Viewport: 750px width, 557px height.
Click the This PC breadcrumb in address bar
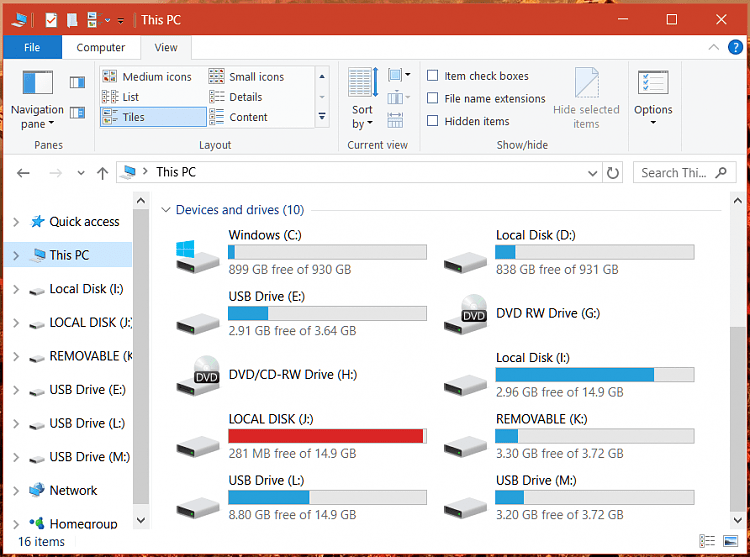click(x=176, y=173)
